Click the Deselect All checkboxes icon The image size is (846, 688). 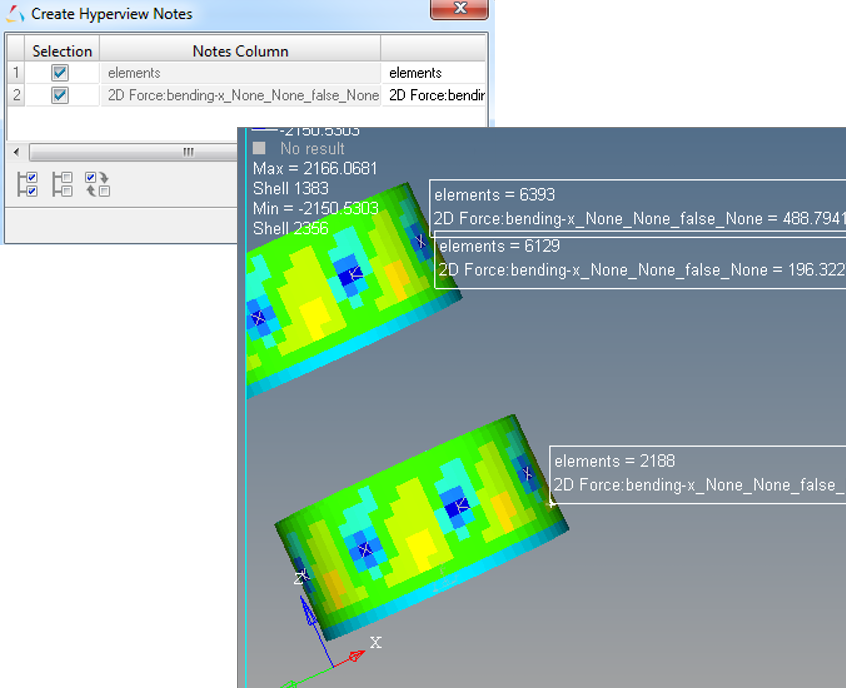click(62, 184)
